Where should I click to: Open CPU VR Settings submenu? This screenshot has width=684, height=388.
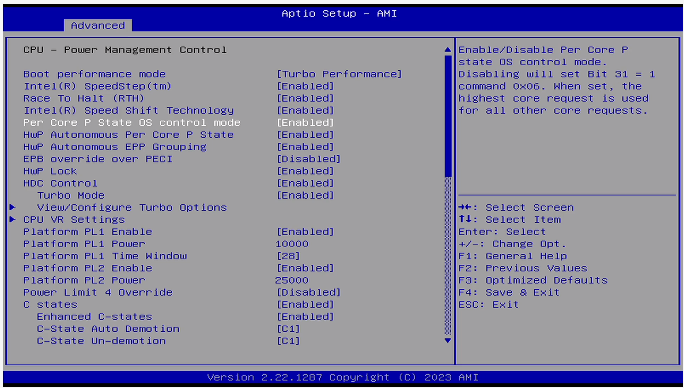(x=74, y=220)
